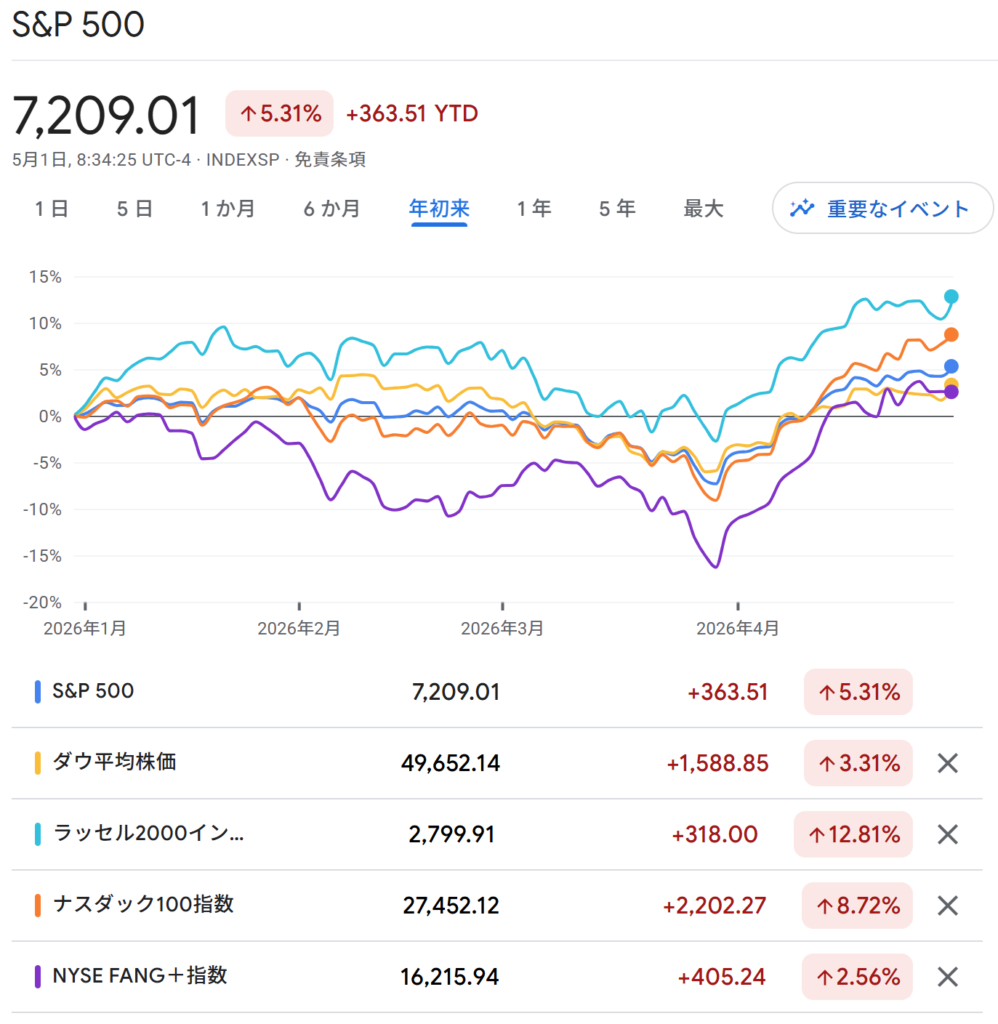Switch to the 1日 time range
998x1024 pixels.
[51, 208]
